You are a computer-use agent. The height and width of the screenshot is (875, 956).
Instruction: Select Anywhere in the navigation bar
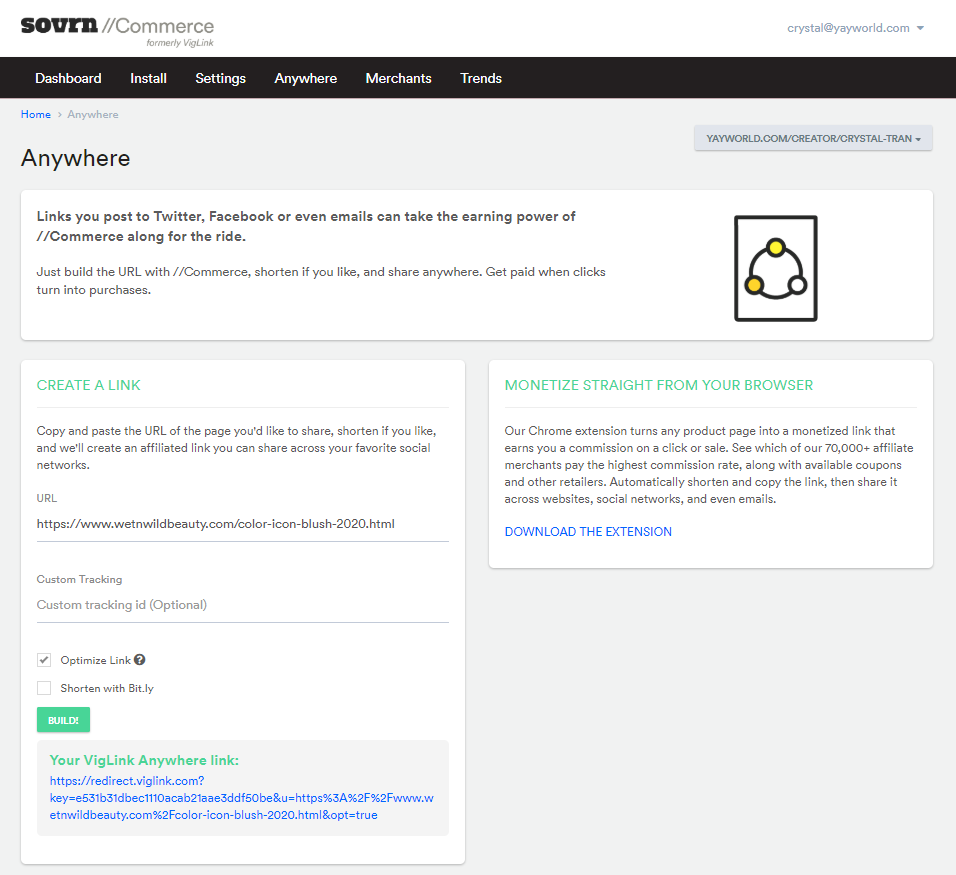(305, 78)
